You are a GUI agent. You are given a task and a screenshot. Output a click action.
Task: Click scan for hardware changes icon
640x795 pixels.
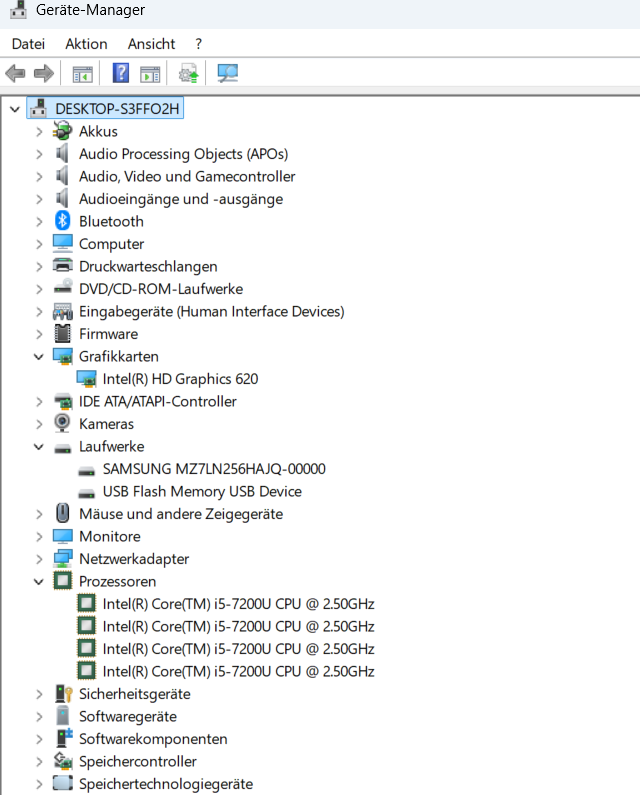pyautogui.click(x=228, y=74)
